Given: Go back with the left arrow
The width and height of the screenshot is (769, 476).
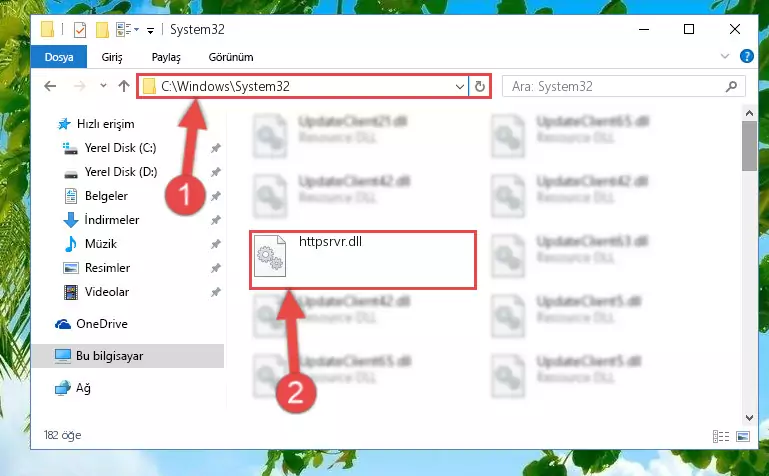Looking at the screenshot, I should pyautogui.click(x=50, y=86).
